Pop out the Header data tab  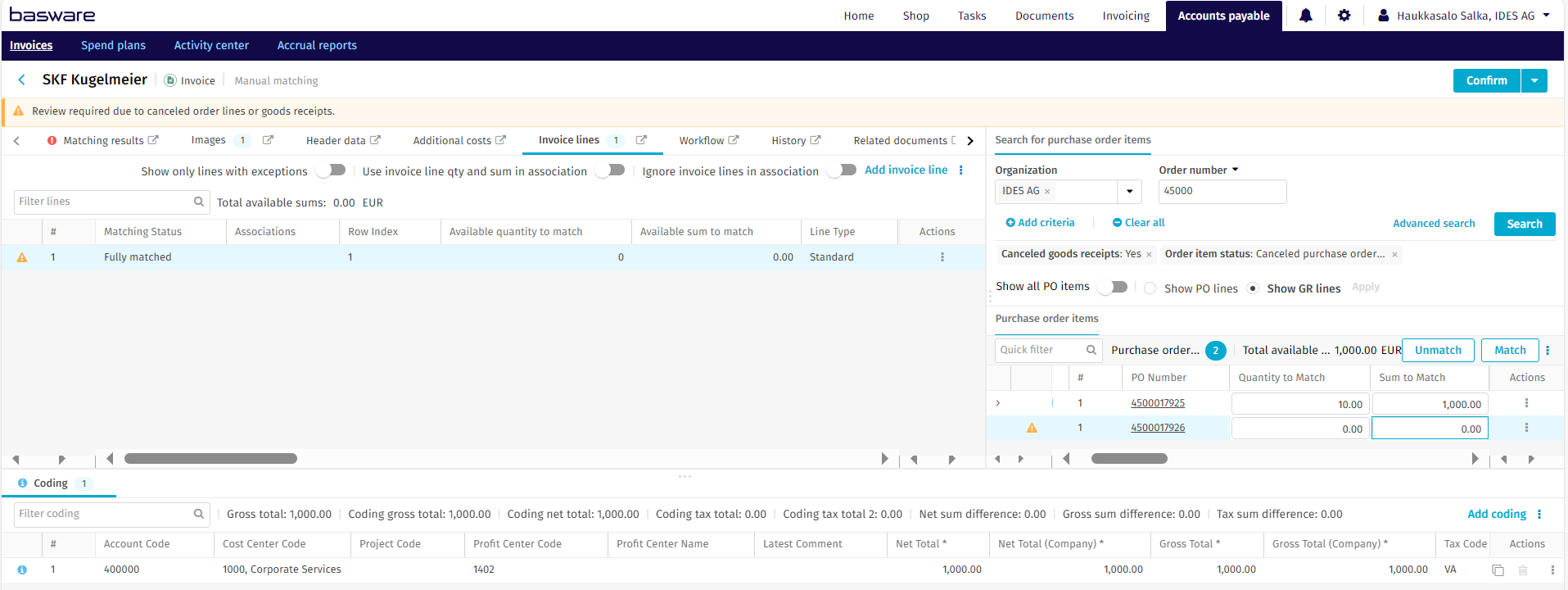point(375,140)
